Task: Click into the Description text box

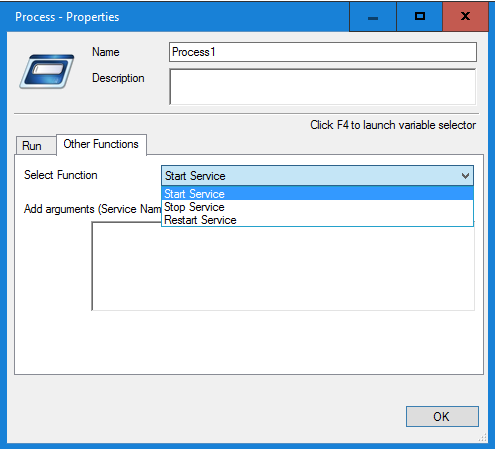Action: 323,87
